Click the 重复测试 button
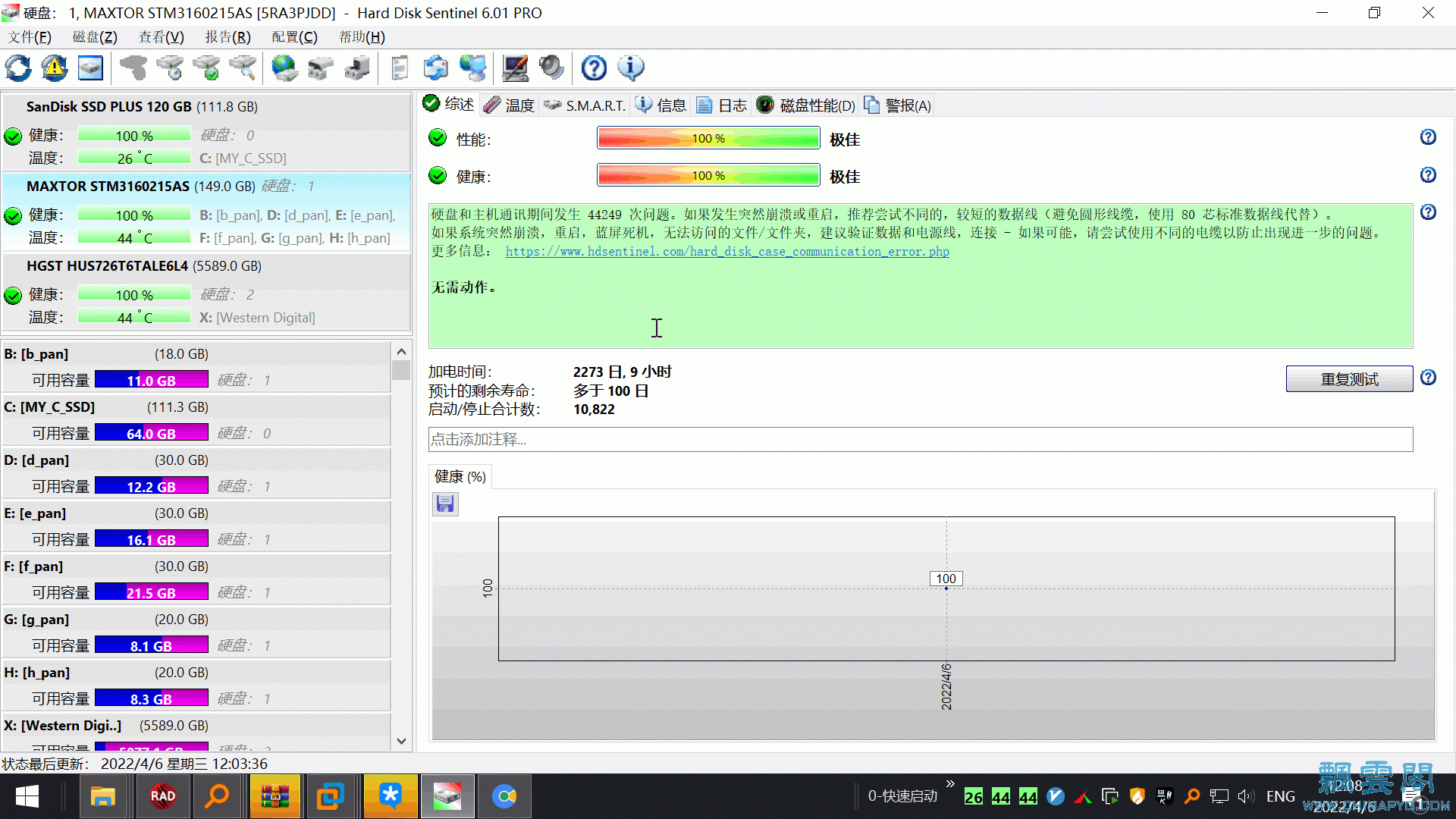Image resolution: width=1456 pixels, height=819 pixels. pyautogui.click(x=1349, y=378)
